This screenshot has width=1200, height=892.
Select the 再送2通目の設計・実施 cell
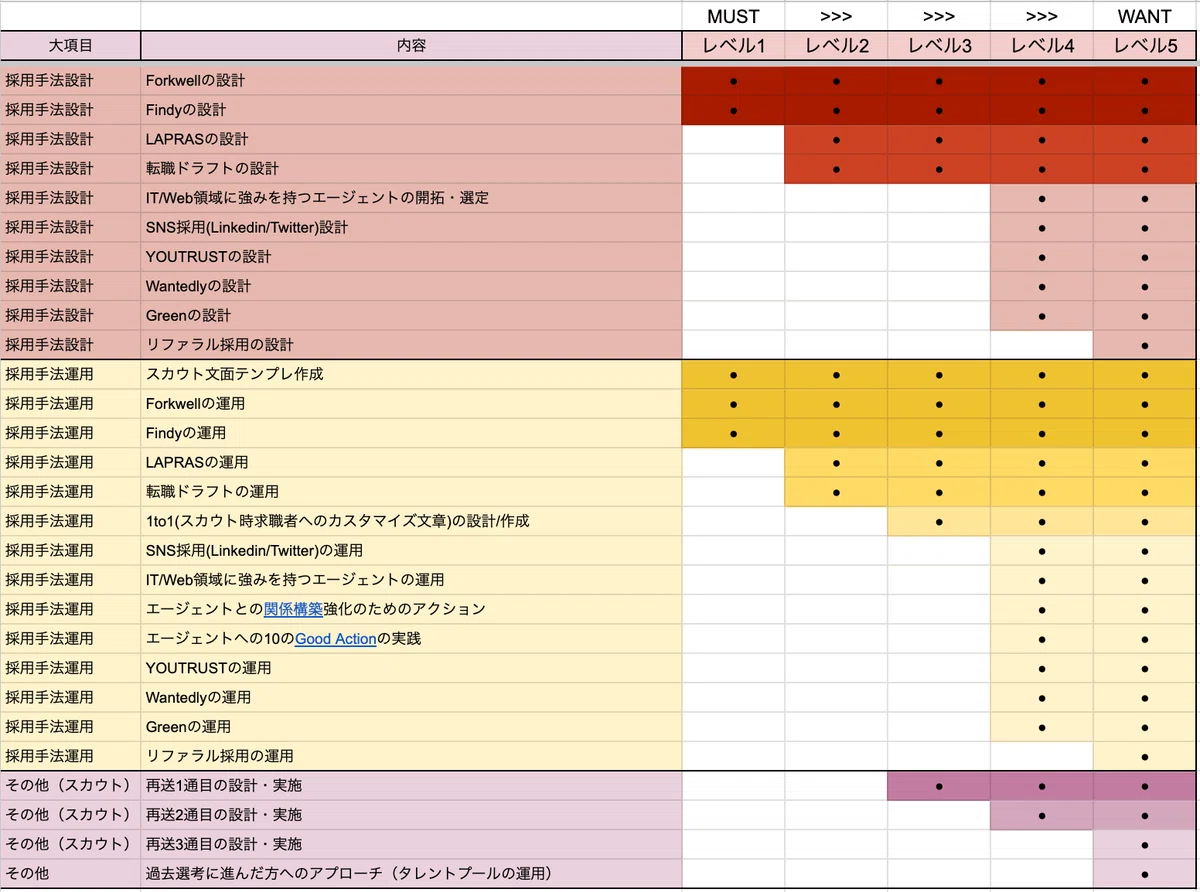point(411,815)
